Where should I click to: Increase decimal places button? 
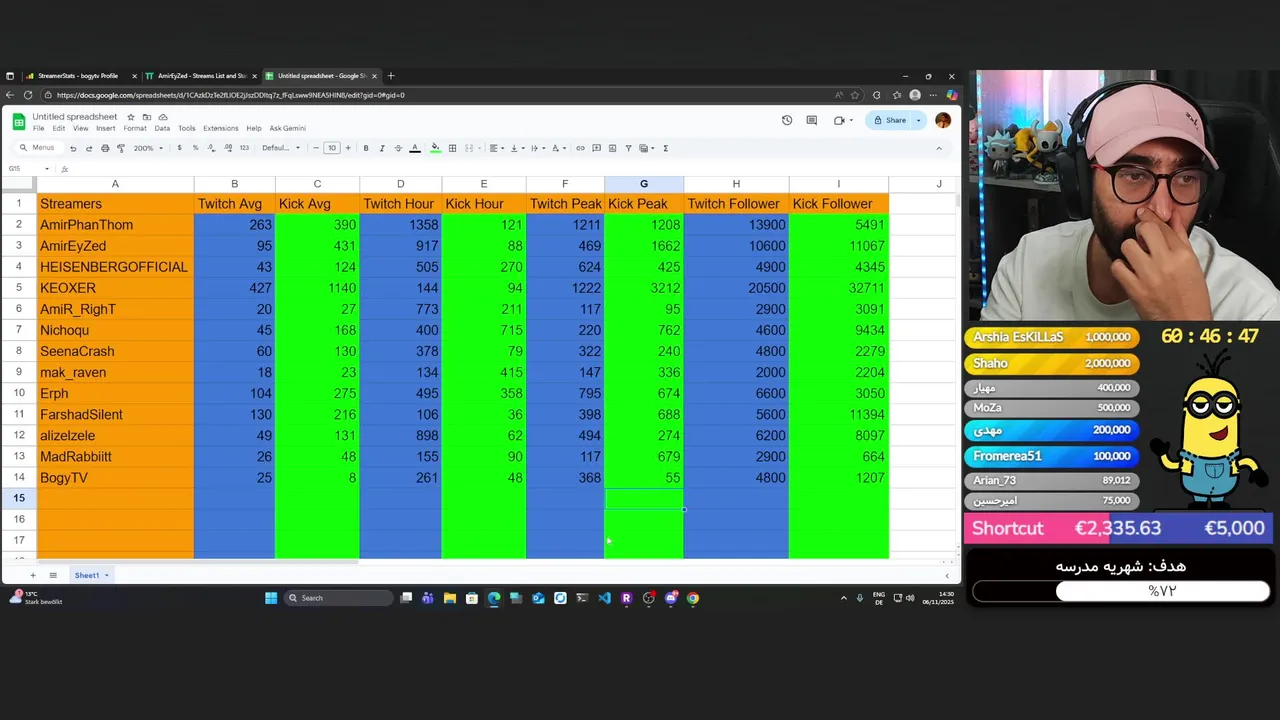point(227,148)
